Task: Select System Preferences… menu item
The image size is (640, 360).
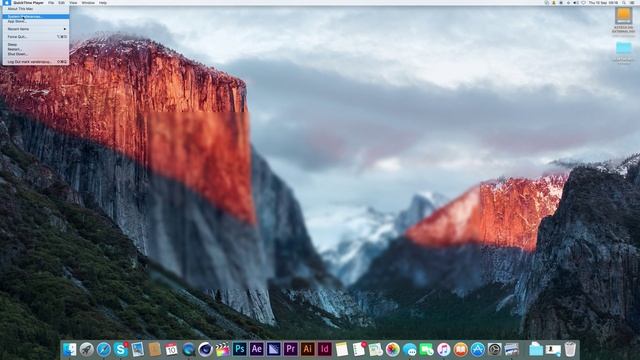Action: point(36,17)
